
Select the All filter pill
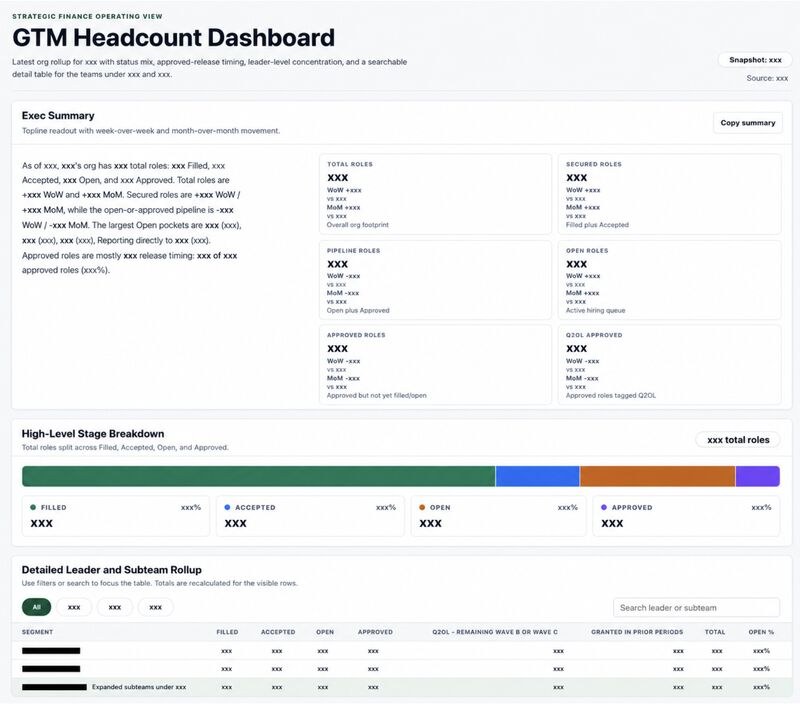pos(37,607)
